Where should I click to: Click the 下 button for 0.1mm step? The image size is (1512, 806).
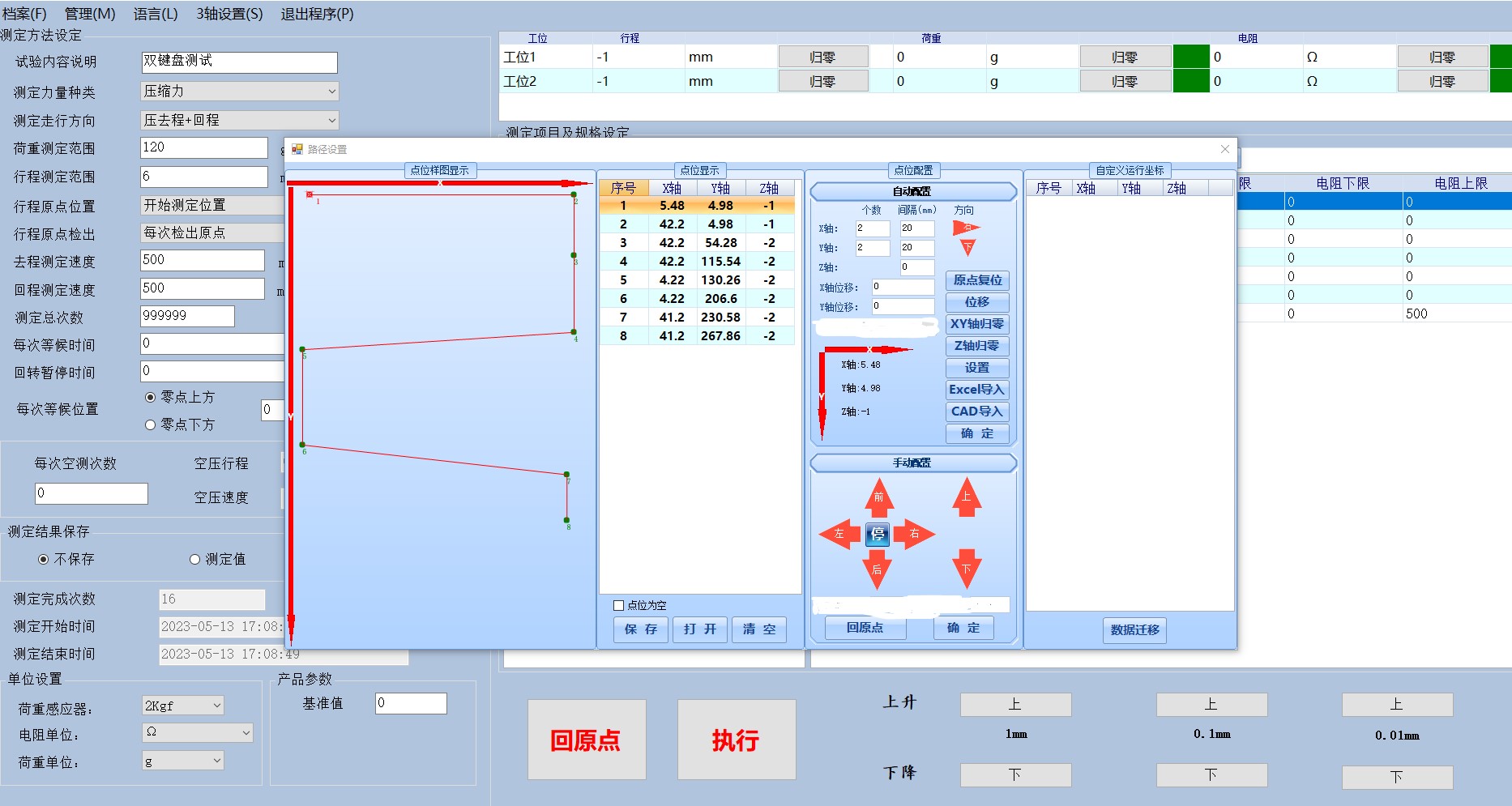(x=1211, y=775)
